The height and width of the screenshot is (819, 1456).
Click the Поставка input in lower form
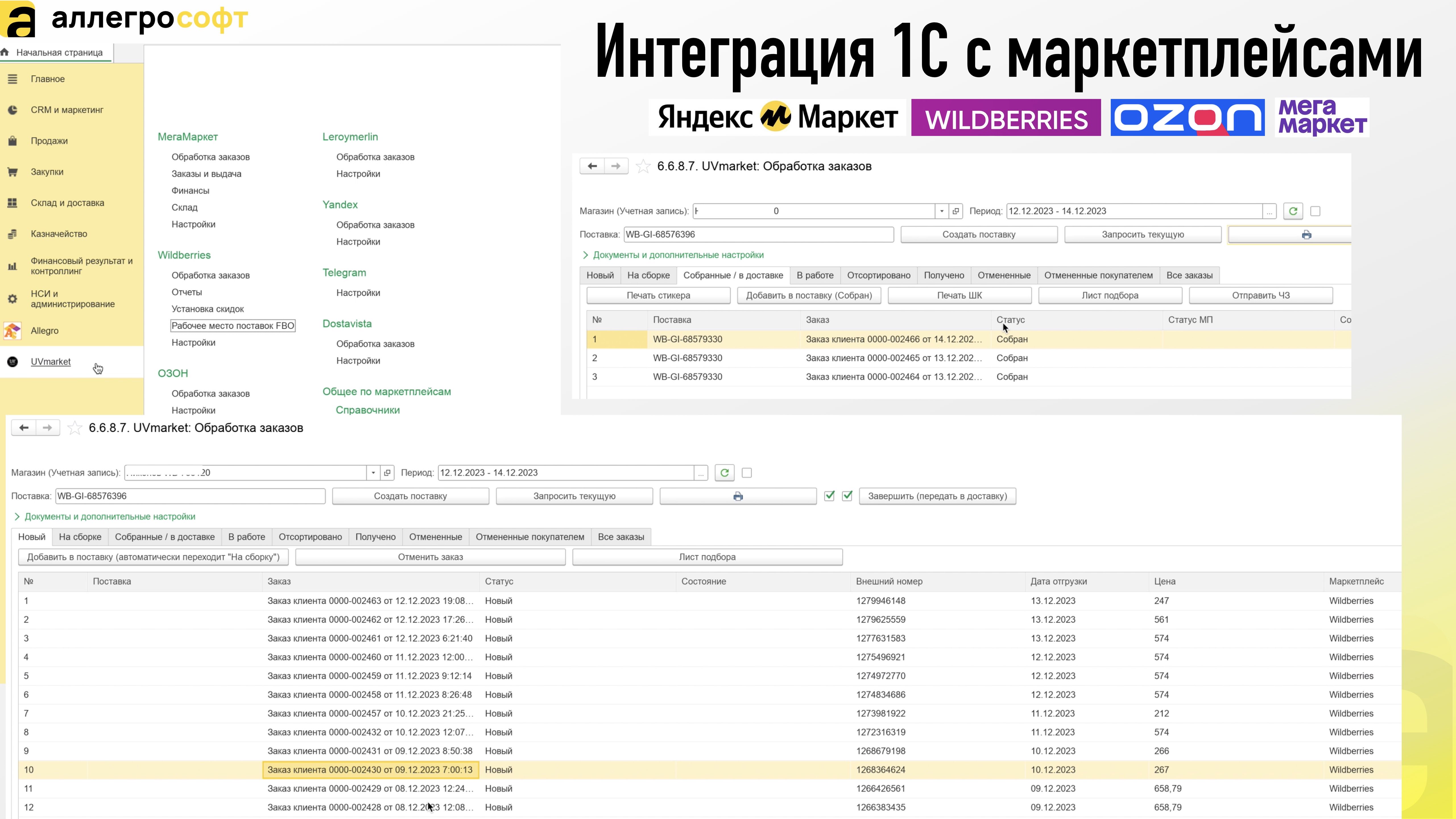click(x=191, y=496)
